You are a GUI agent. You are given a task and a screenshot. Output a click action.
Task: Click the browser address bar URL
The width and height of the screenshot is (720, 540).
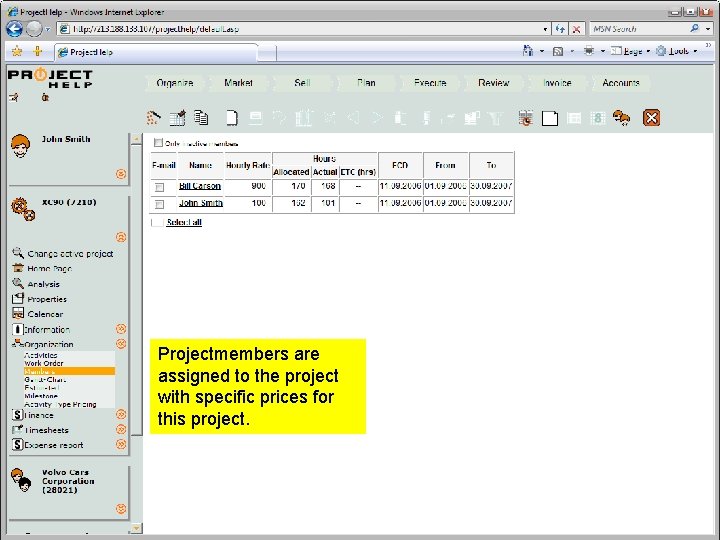pyautogui.click(x=156, y=29)
